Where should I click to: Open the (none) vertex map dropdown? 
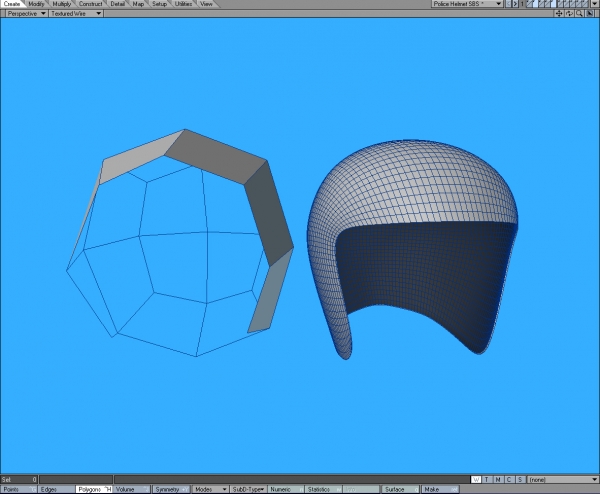pyautogui.click(x=562, y=479)
